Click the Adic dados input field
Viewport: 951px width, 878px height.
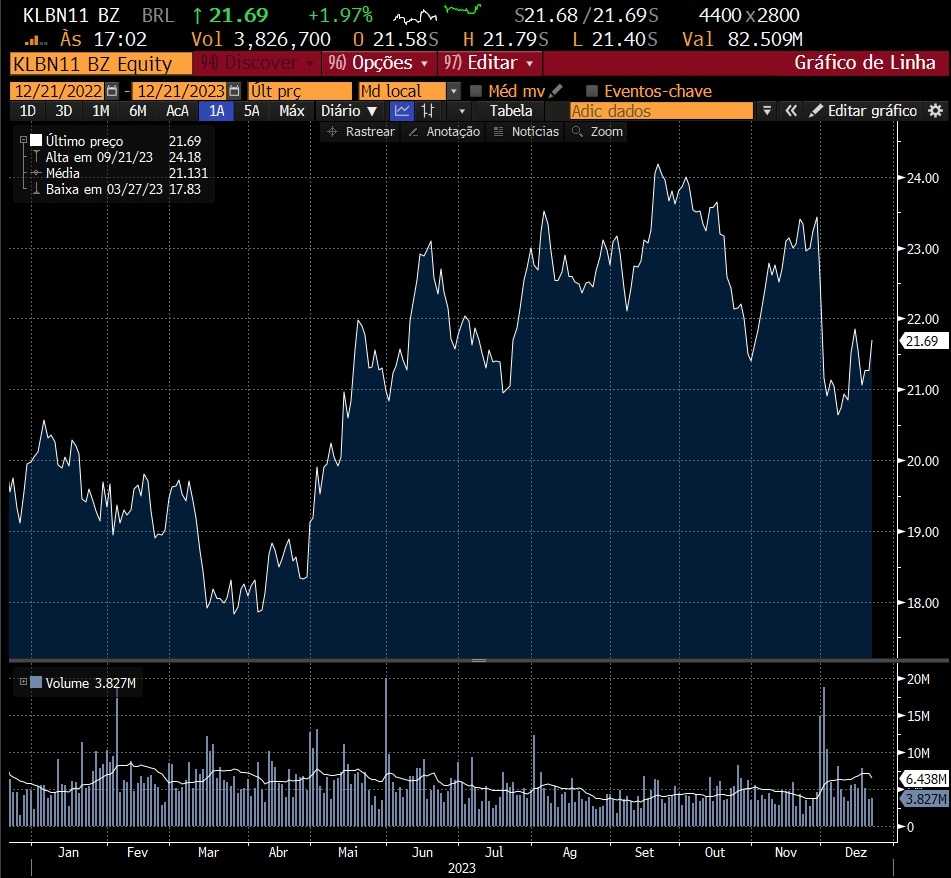pos(660,111)
